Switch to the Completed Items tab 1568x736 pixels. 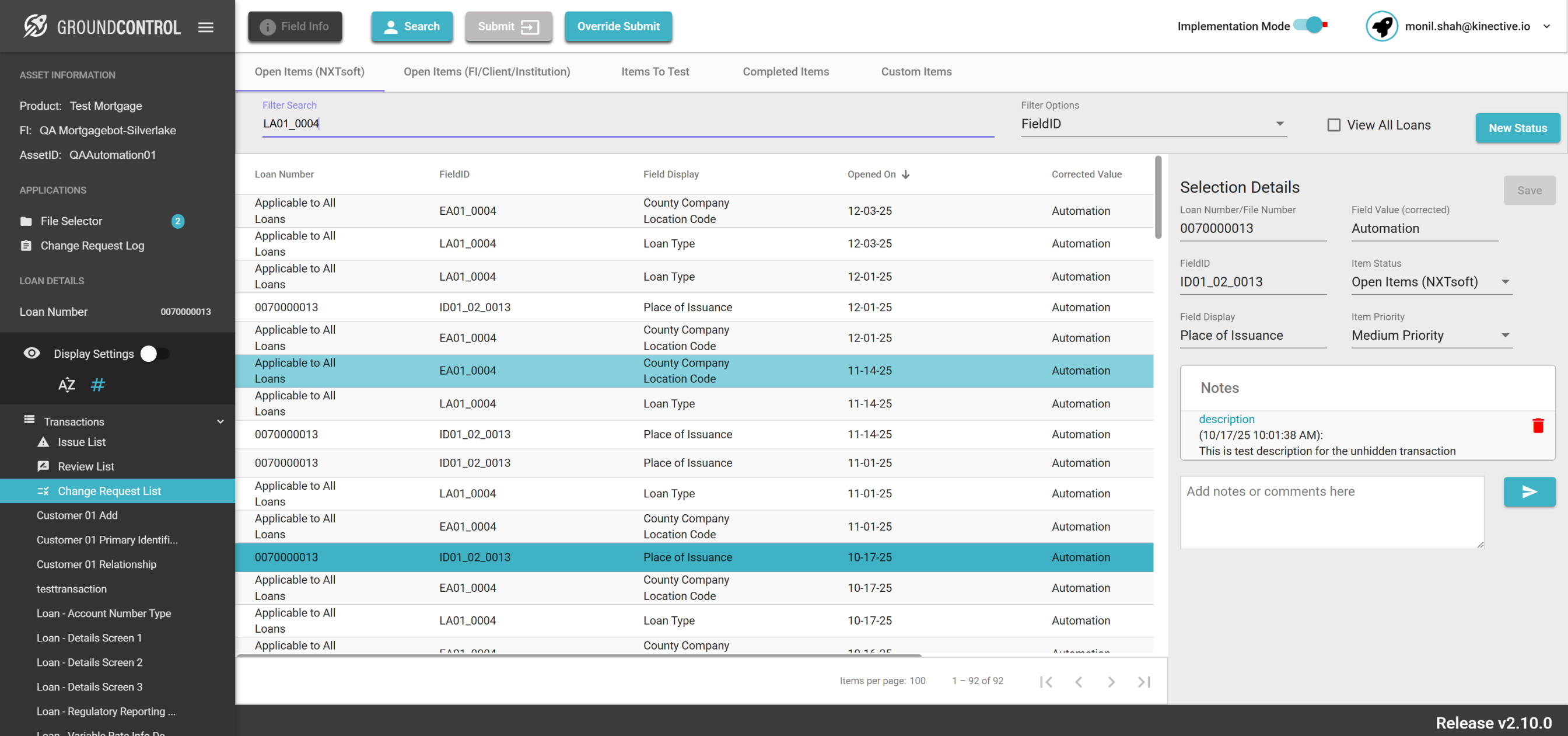click(x=785, y=71)
